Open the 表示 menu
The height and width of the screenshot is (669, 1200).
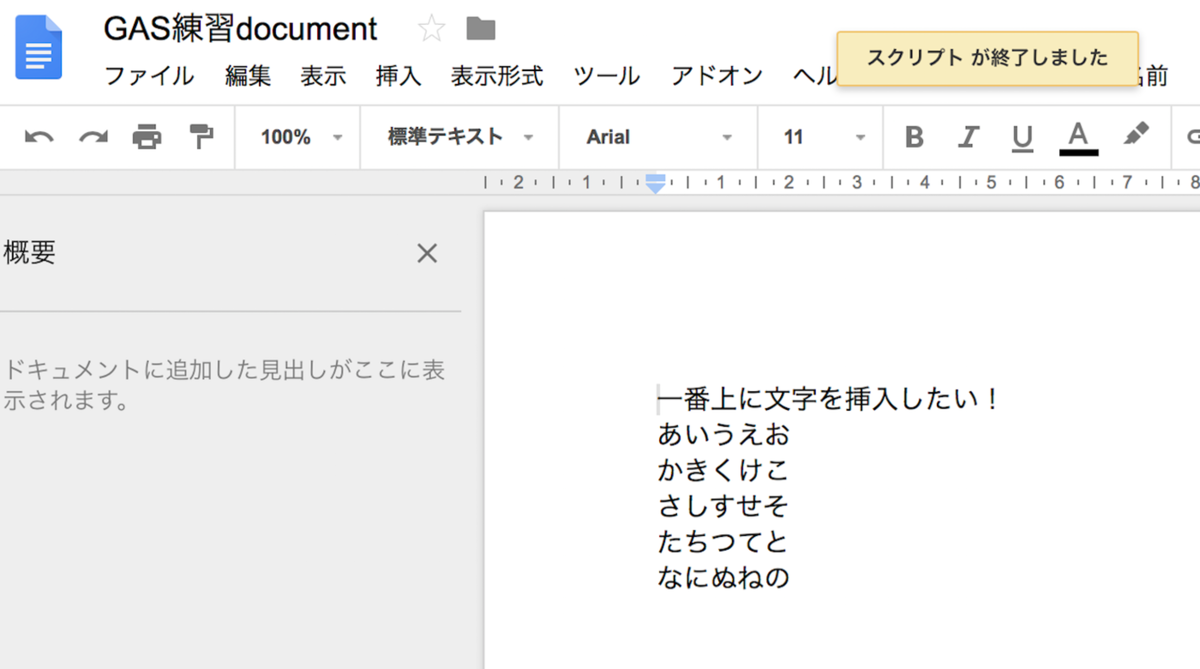pos(323,76)
